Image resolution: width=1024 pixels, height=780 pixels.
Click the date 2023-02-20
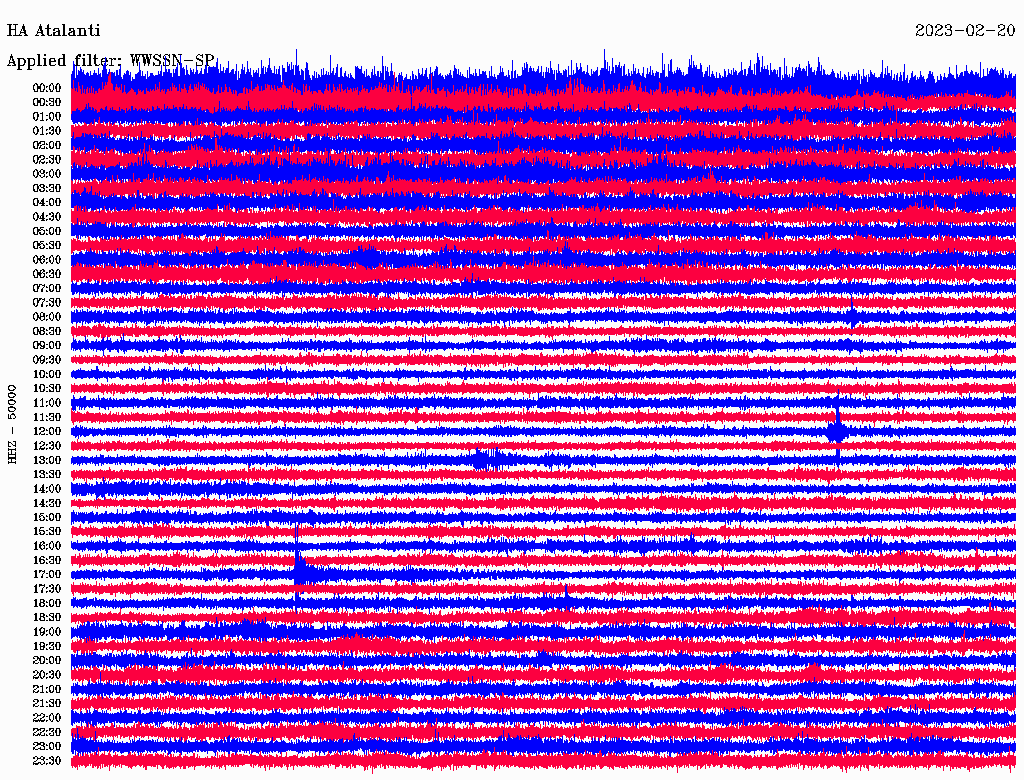point(965,30)
